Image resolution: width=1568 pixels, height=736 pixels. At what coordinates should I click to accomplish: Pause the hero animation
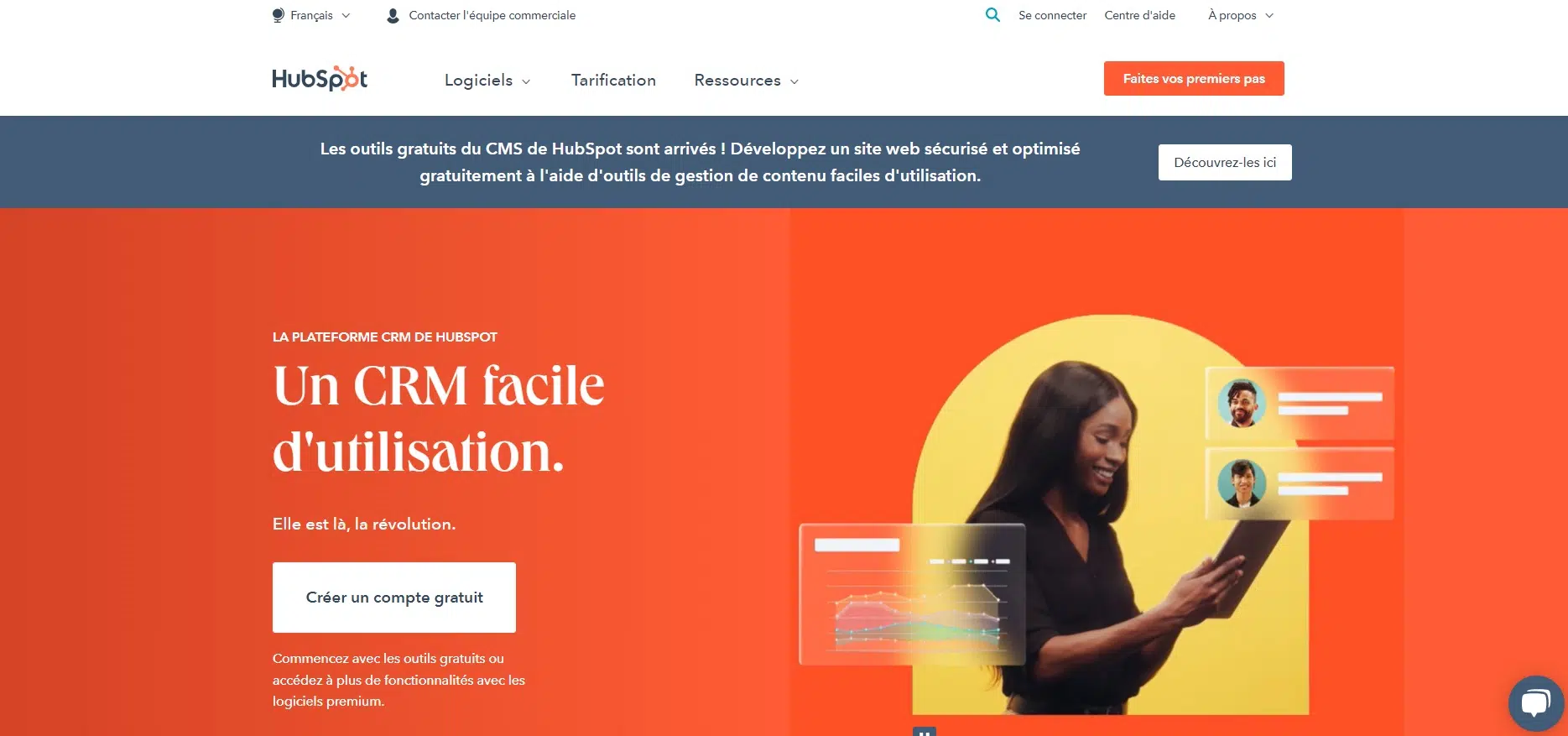tap(924, 732)
